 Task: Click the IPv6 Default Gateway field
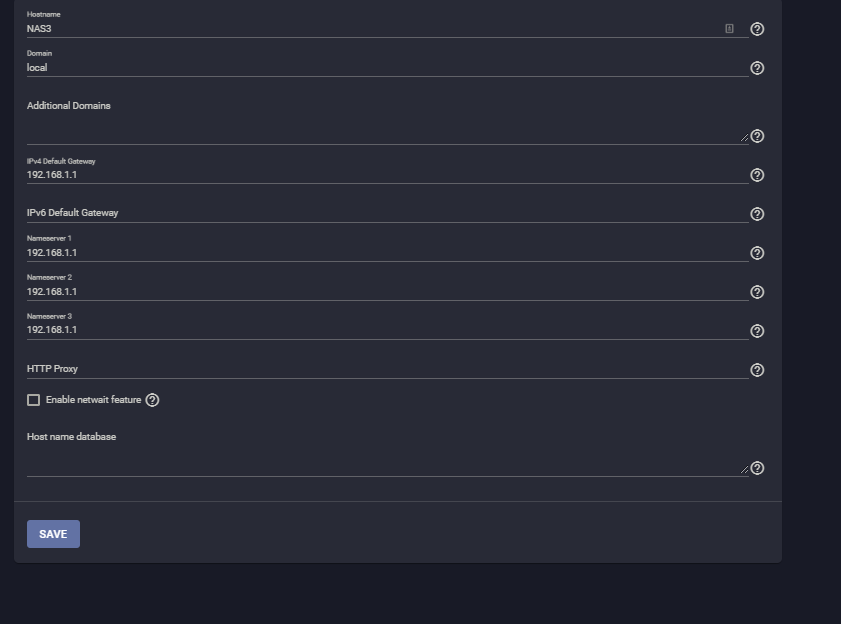coord(380,213)
